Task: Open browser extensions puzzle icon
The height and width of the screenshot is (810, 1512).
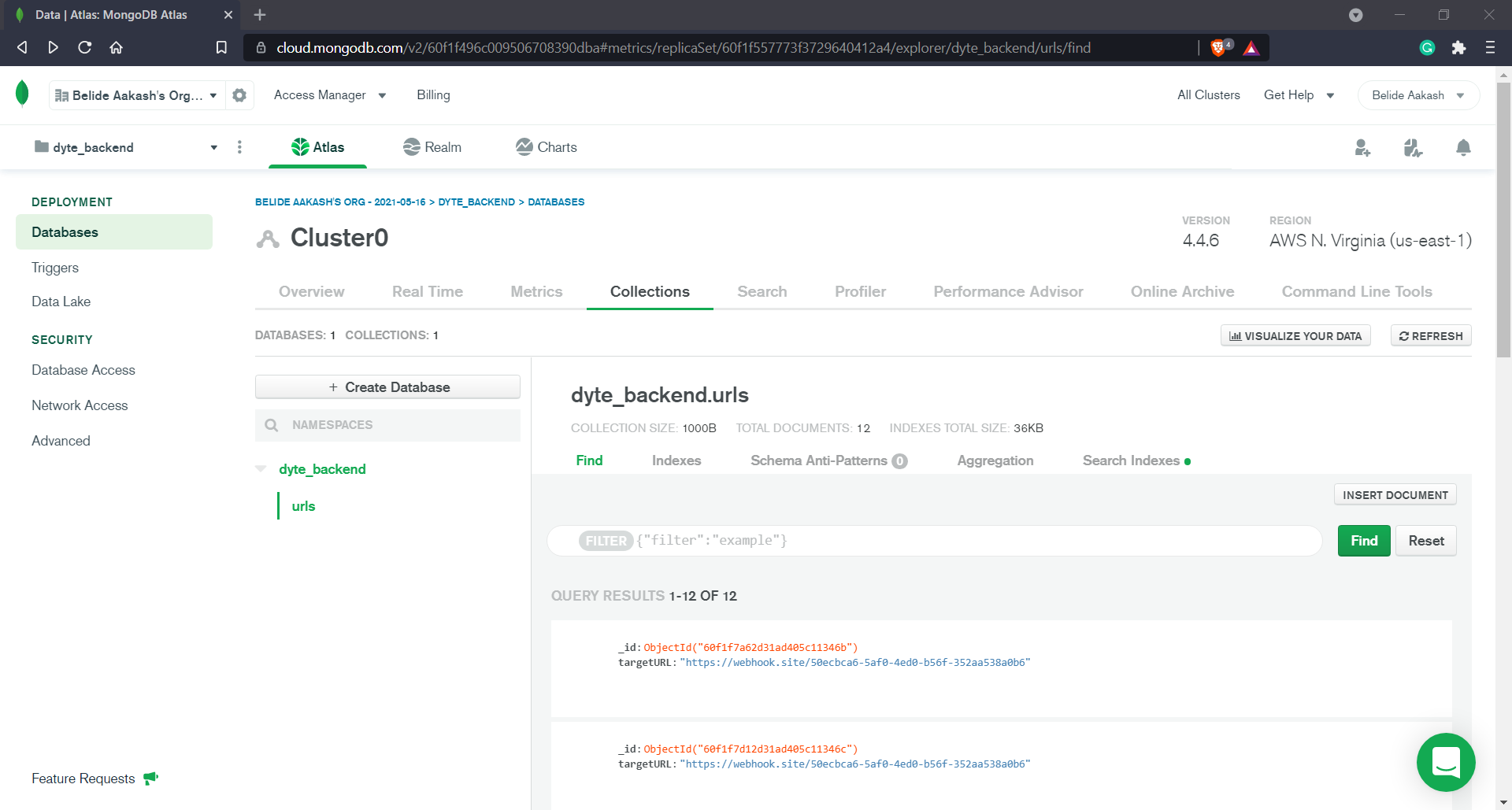Action: click(1458, 48)
